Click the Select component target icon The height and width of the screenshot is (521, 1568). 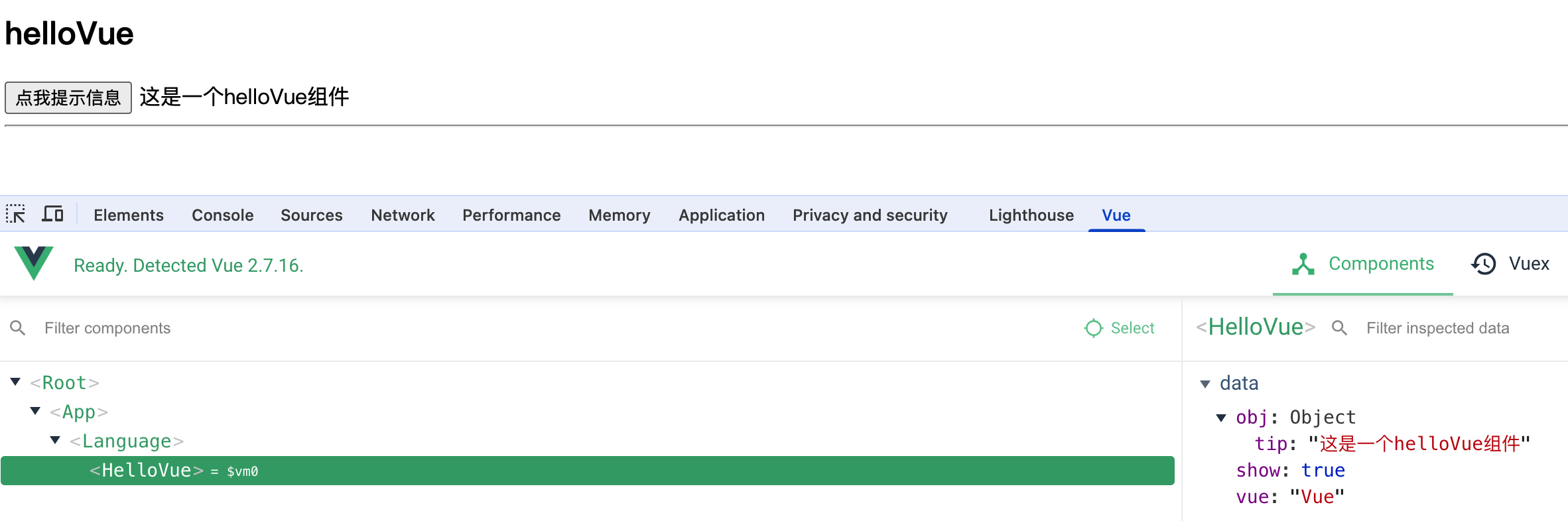pyautogui.click(x=1093, y=328)
